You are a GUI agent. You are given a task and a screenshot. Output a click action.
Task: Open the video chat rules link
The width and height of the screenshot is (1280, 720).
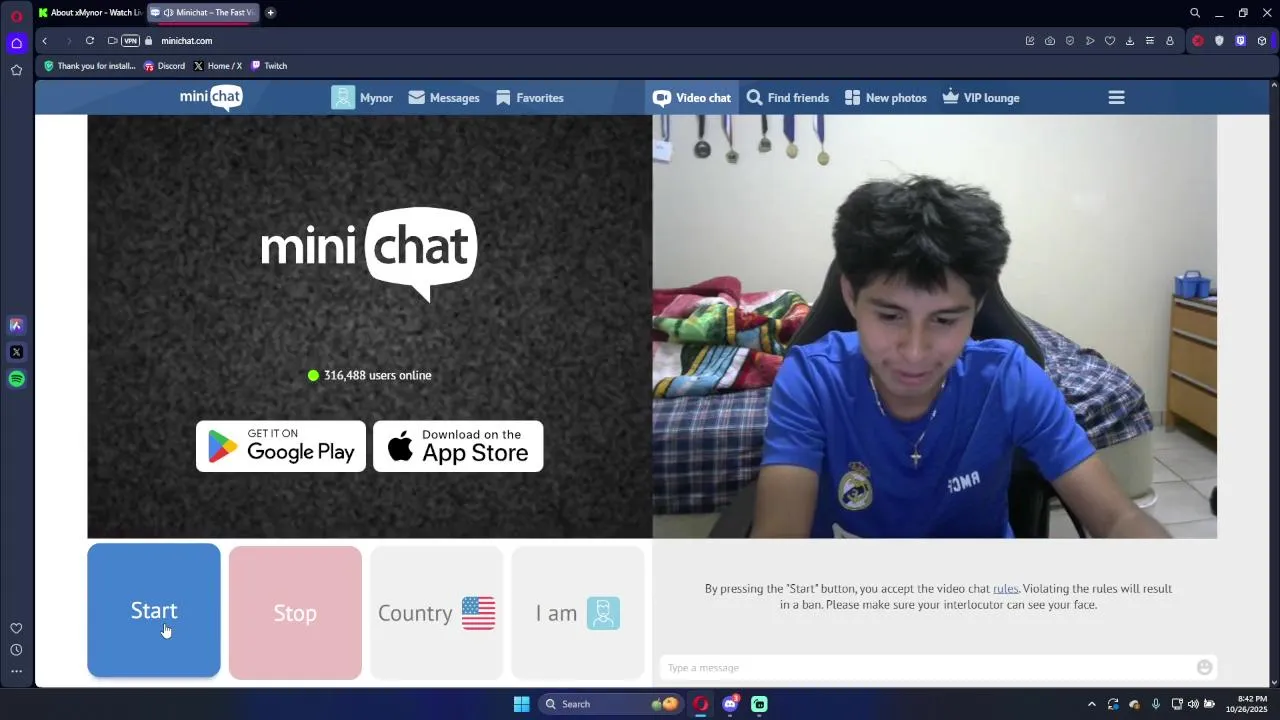[1005, 589]
